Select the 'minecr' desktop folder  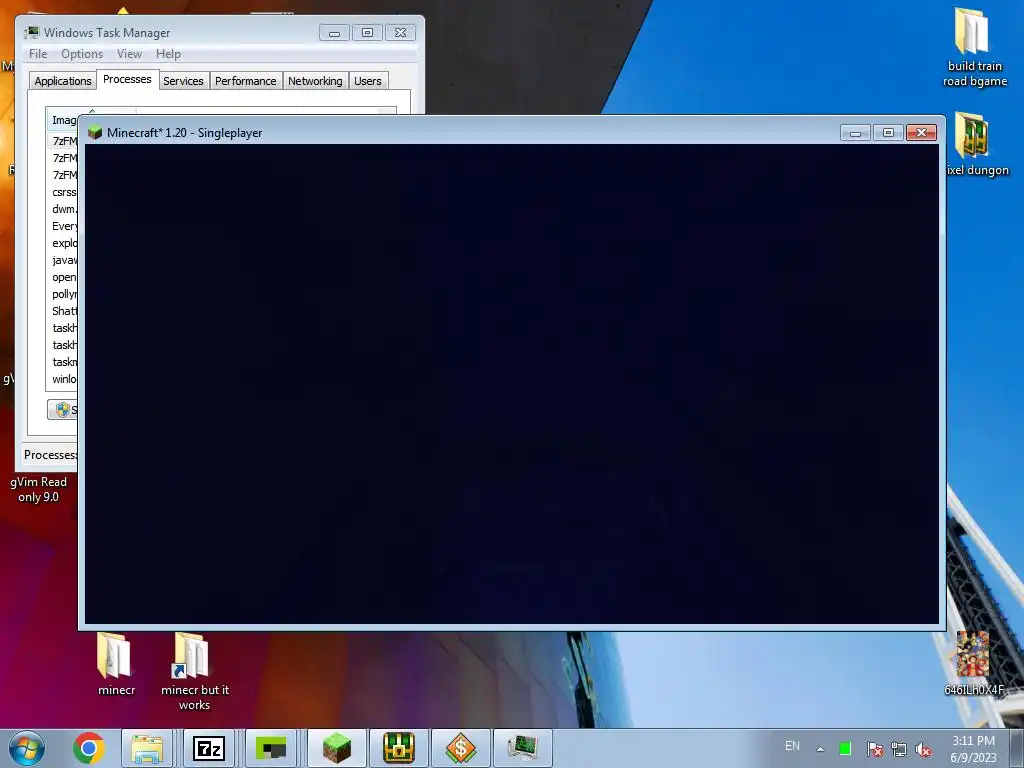[116, 664]
